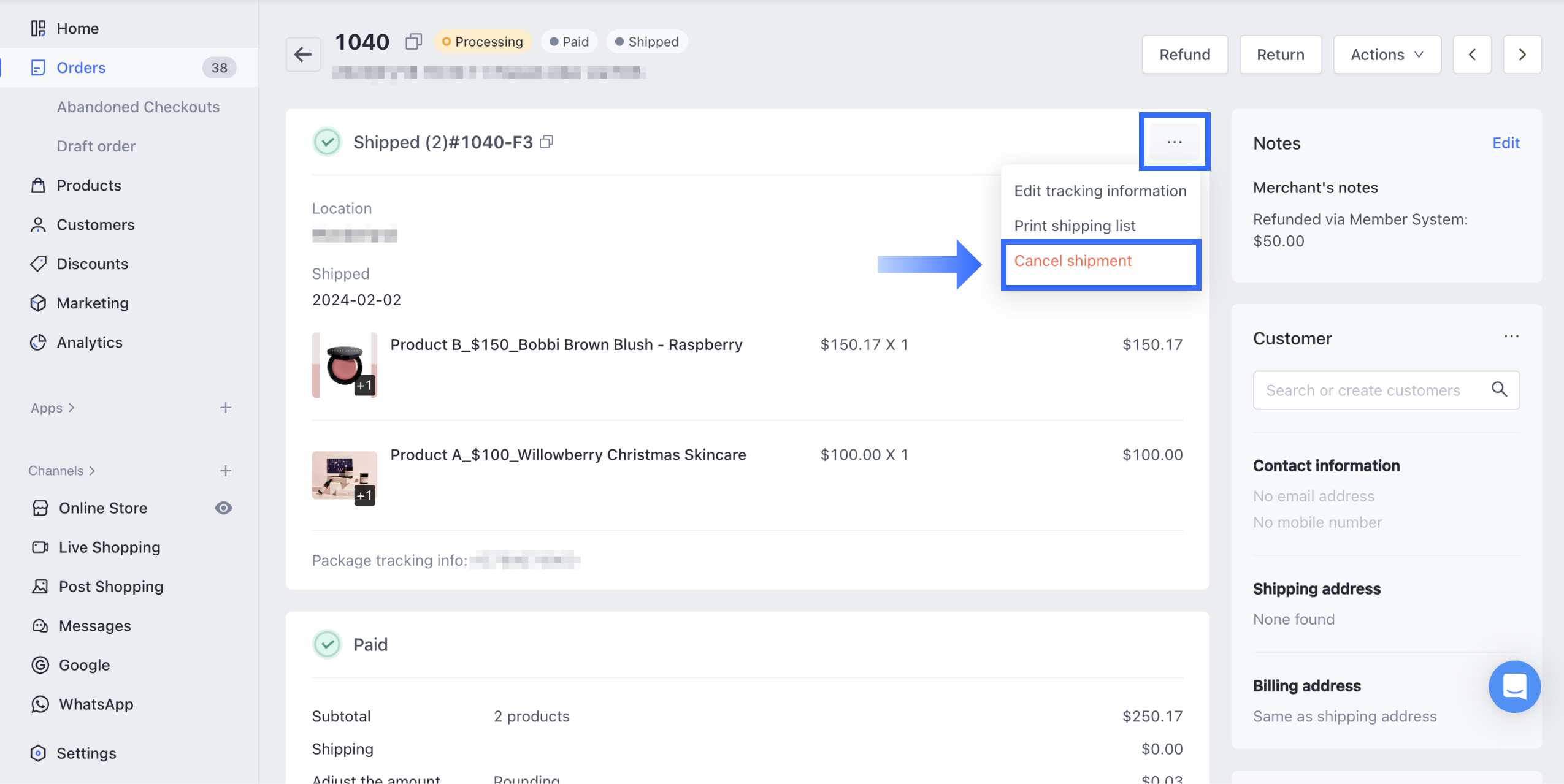The height and width of the screenshot is (784, 1564).
Task: Copy shipment ID #1040-F3 icon
Action: (546, 142)
